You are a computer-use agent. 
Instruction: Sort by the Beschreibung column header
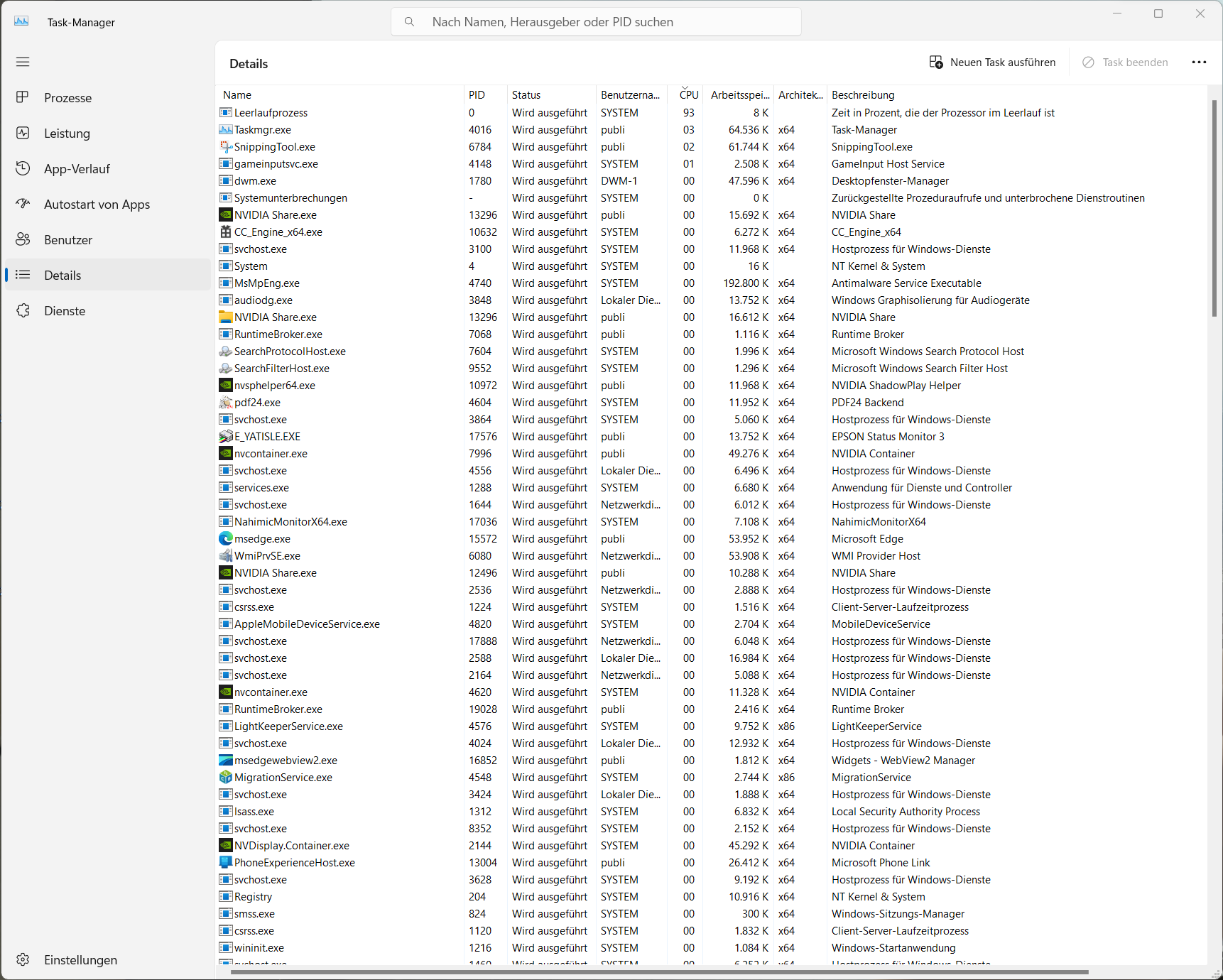(1017, 95)
